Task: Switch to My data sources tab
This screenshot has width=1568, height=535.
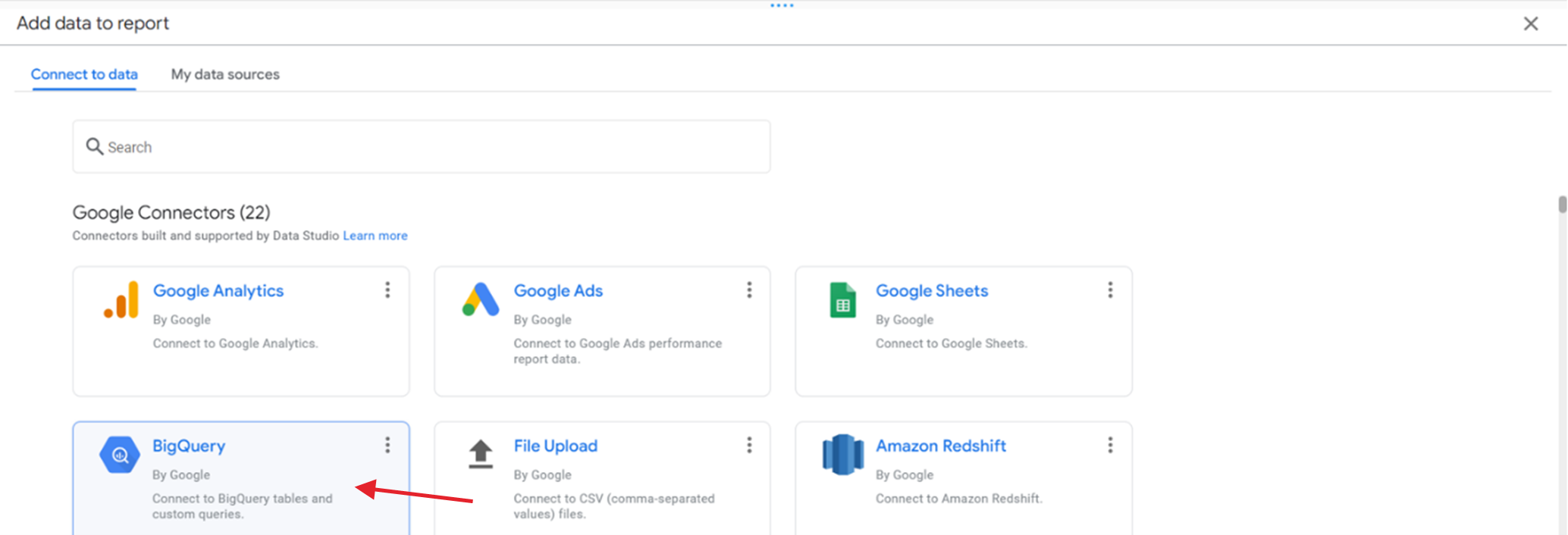Action: (225, 74)
